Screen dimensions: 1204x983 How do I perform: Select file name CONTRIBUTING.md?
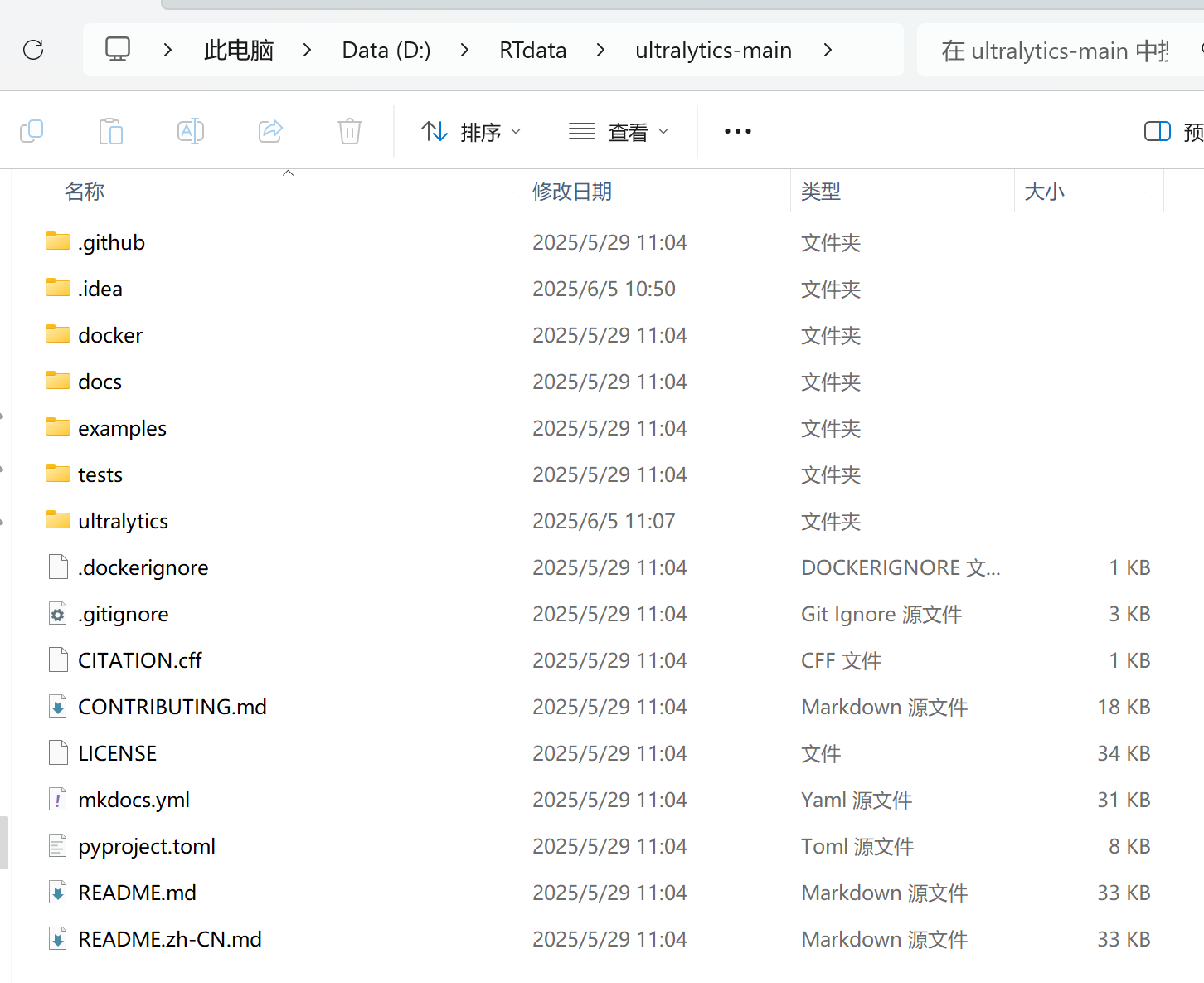click(x=172, y=707)
